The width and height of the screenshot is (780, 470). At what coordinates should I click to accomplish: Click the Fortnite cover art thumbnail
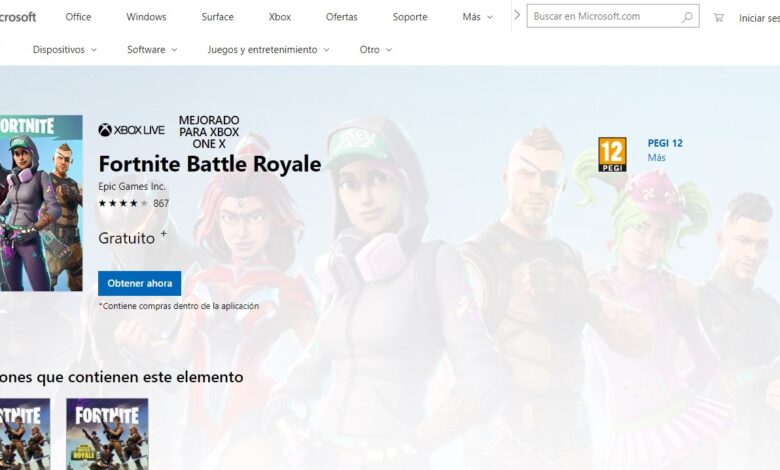41,203
